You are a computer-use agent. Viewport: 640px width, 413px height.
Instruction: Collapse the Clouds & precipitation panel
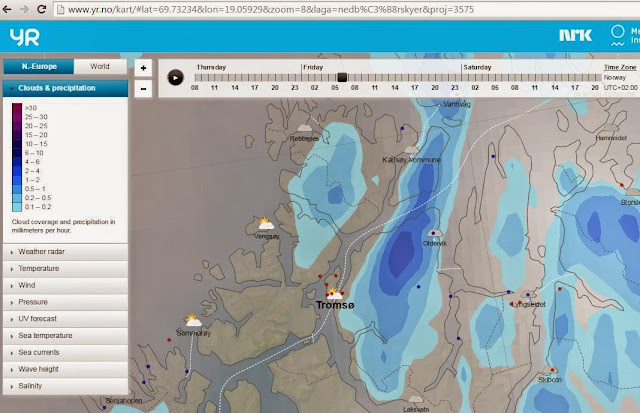click(65, 88)
